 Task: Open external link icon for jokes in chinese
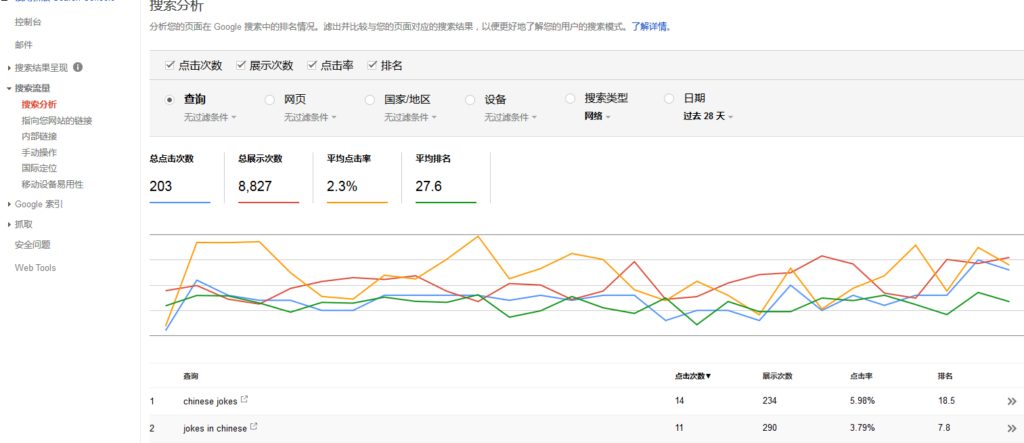(254, 427)
